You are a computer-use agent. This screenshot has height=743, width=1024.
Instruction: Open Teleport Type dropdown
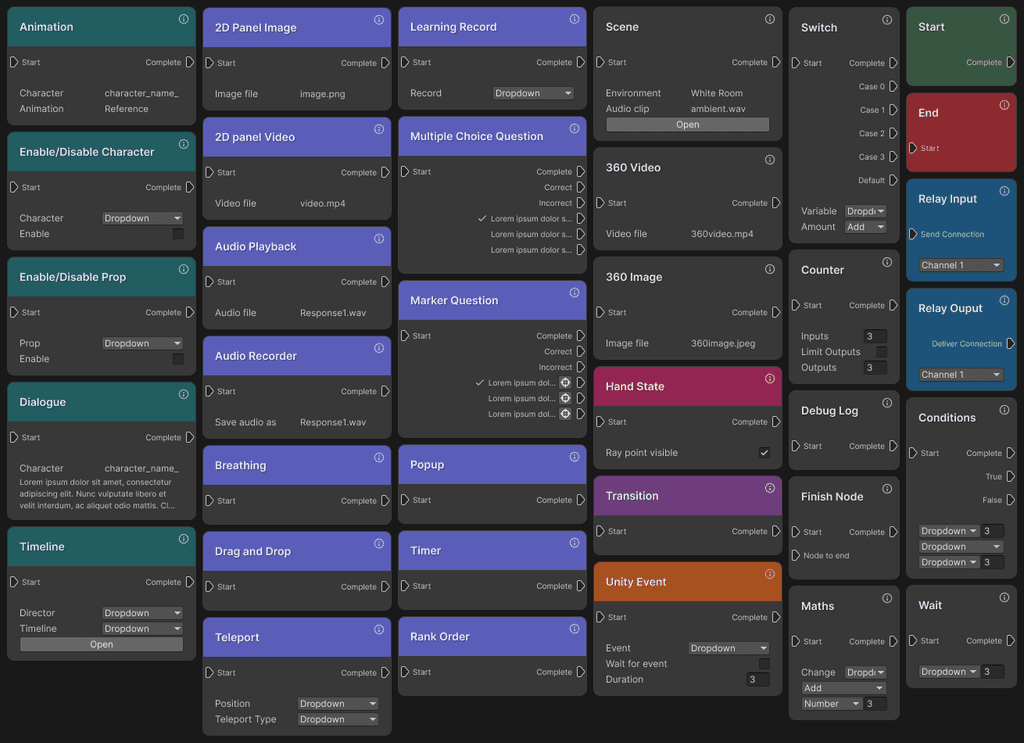(338, 719)
